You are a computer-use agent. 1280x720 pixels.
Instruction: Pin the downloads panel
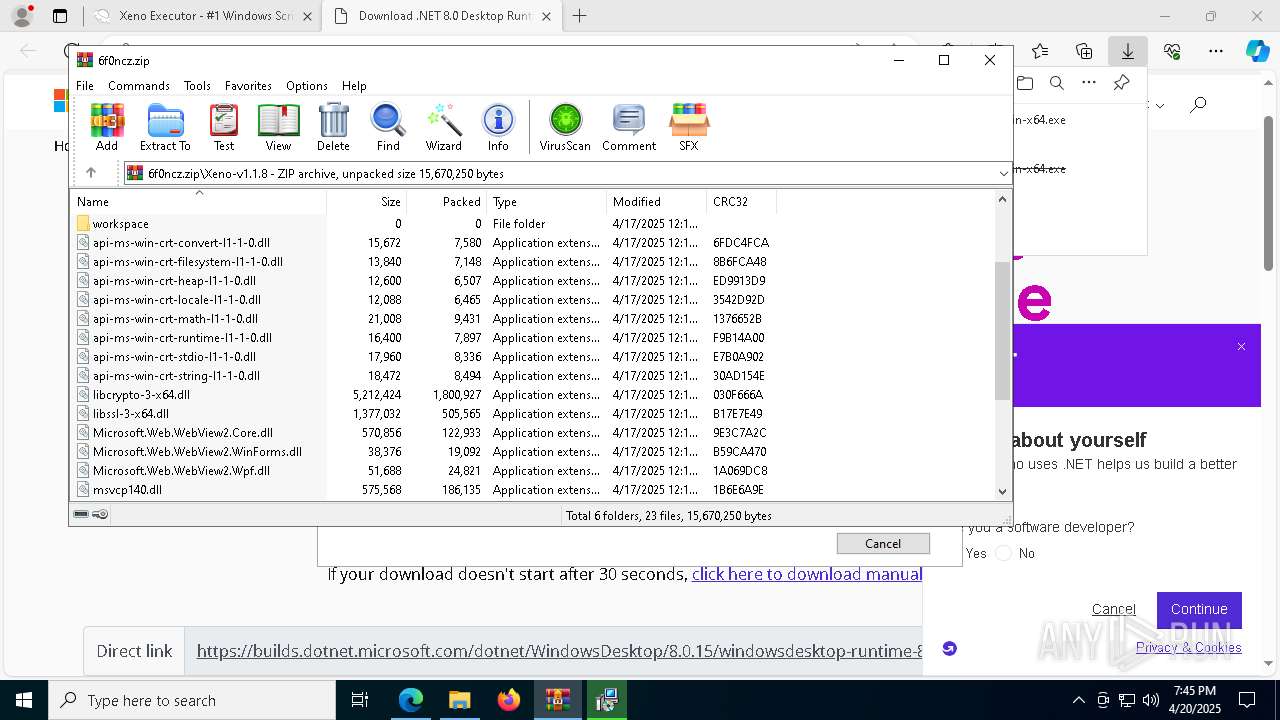tap(1121, 83)
